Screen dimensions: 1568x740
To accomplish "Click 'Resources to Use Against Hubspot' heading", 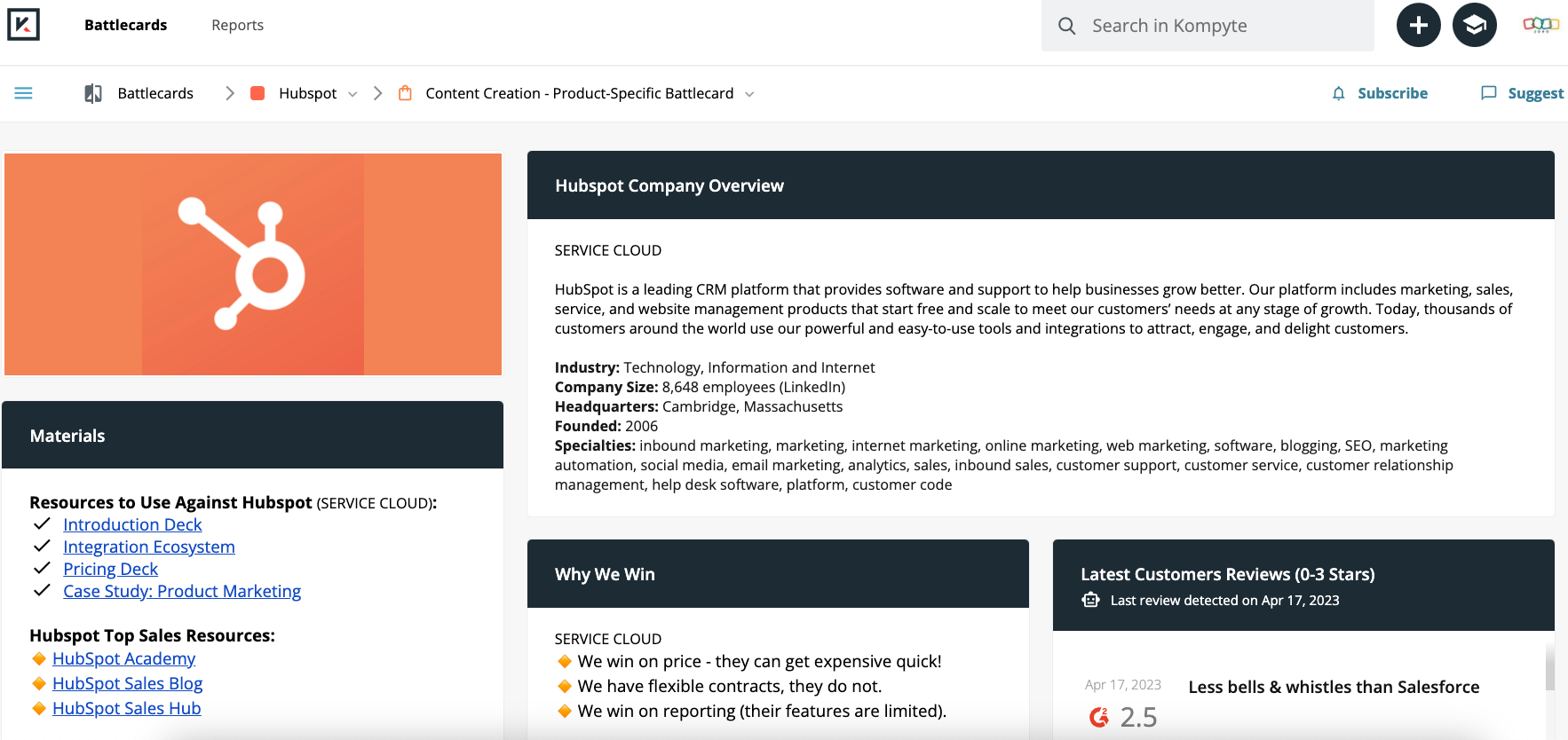I will point(170,502).
